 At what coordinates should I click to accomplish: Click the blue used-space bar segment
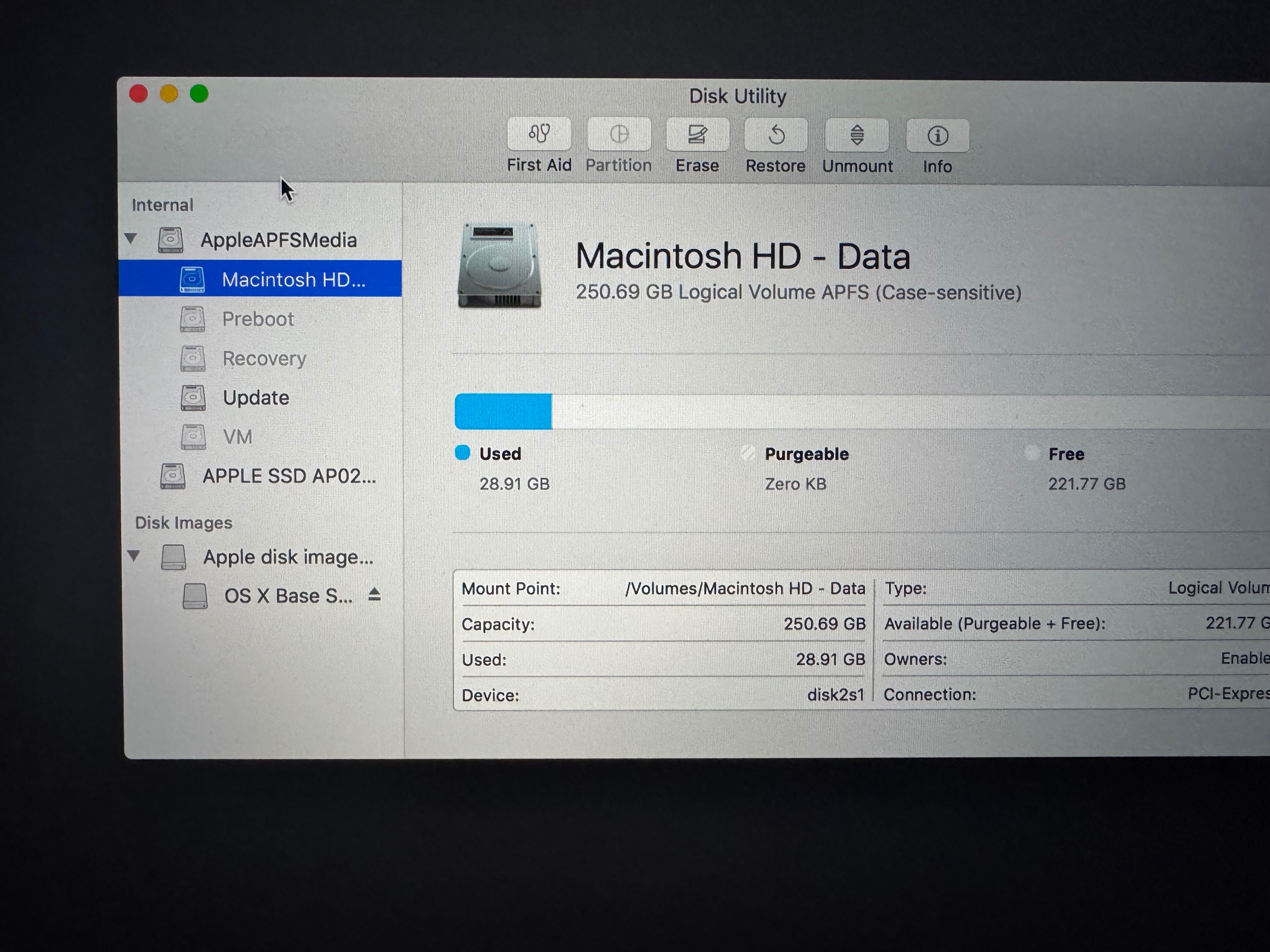[x=504, y=411]
